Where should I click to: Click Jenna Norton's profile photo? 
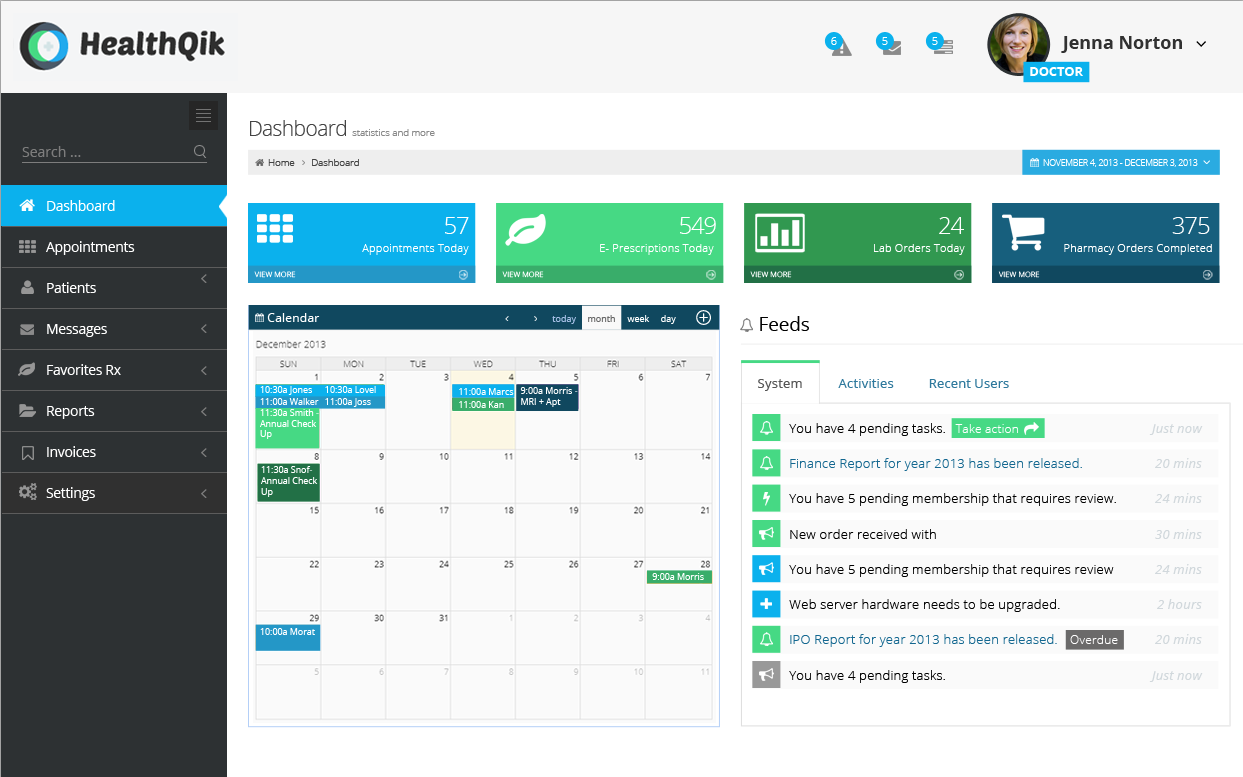pos(1019,44)
